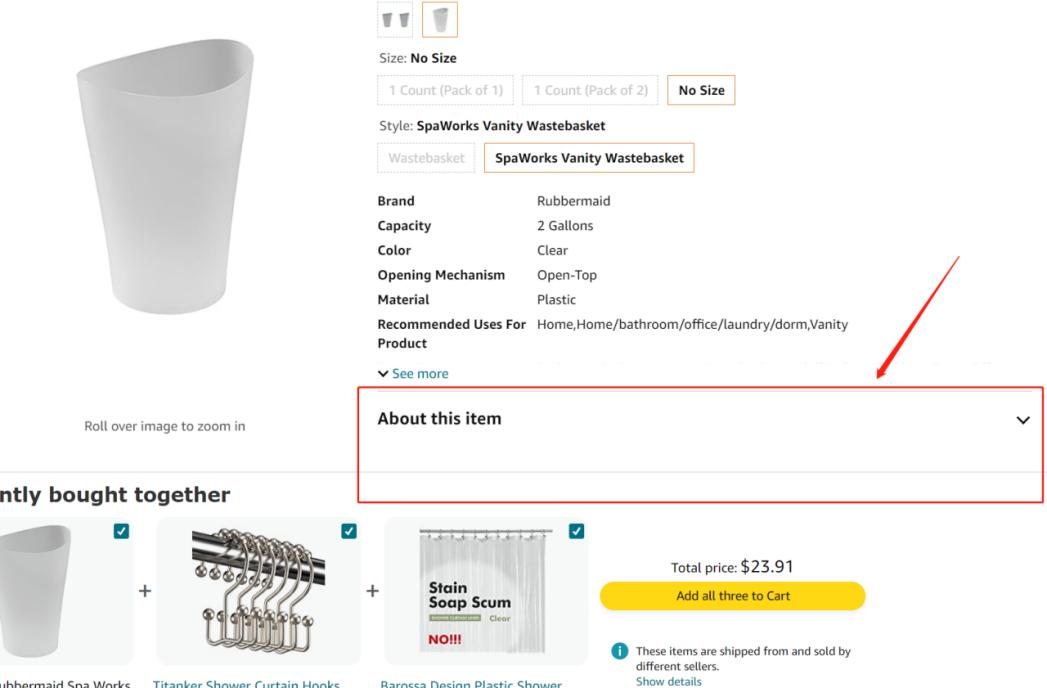The image size is (1047, 688).
Task: Click the blue info icon beside seller notice
Action: point(618,653)
